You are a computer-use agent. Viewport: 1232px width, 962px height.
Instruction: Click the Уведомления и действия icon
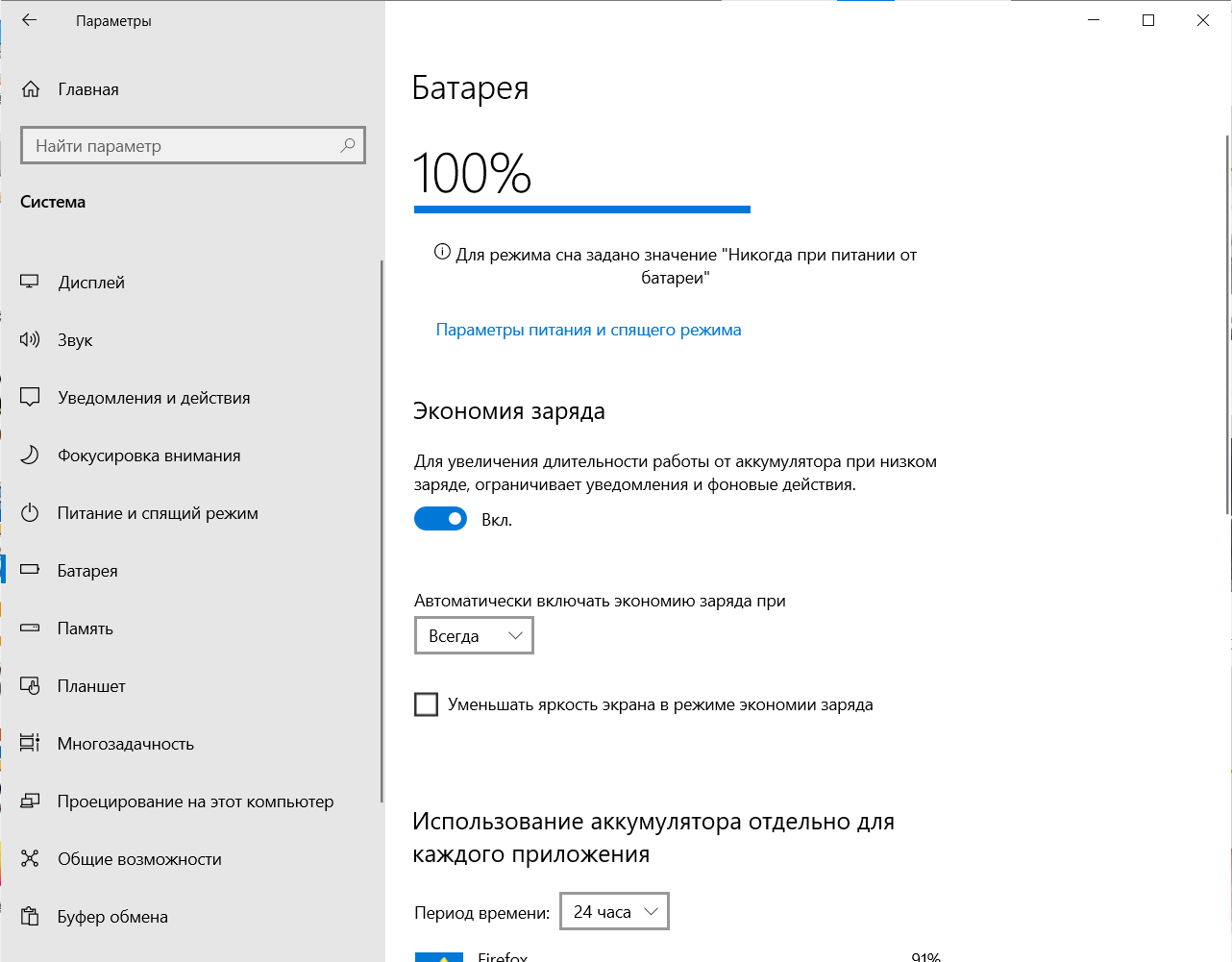[x=30, y=397]
